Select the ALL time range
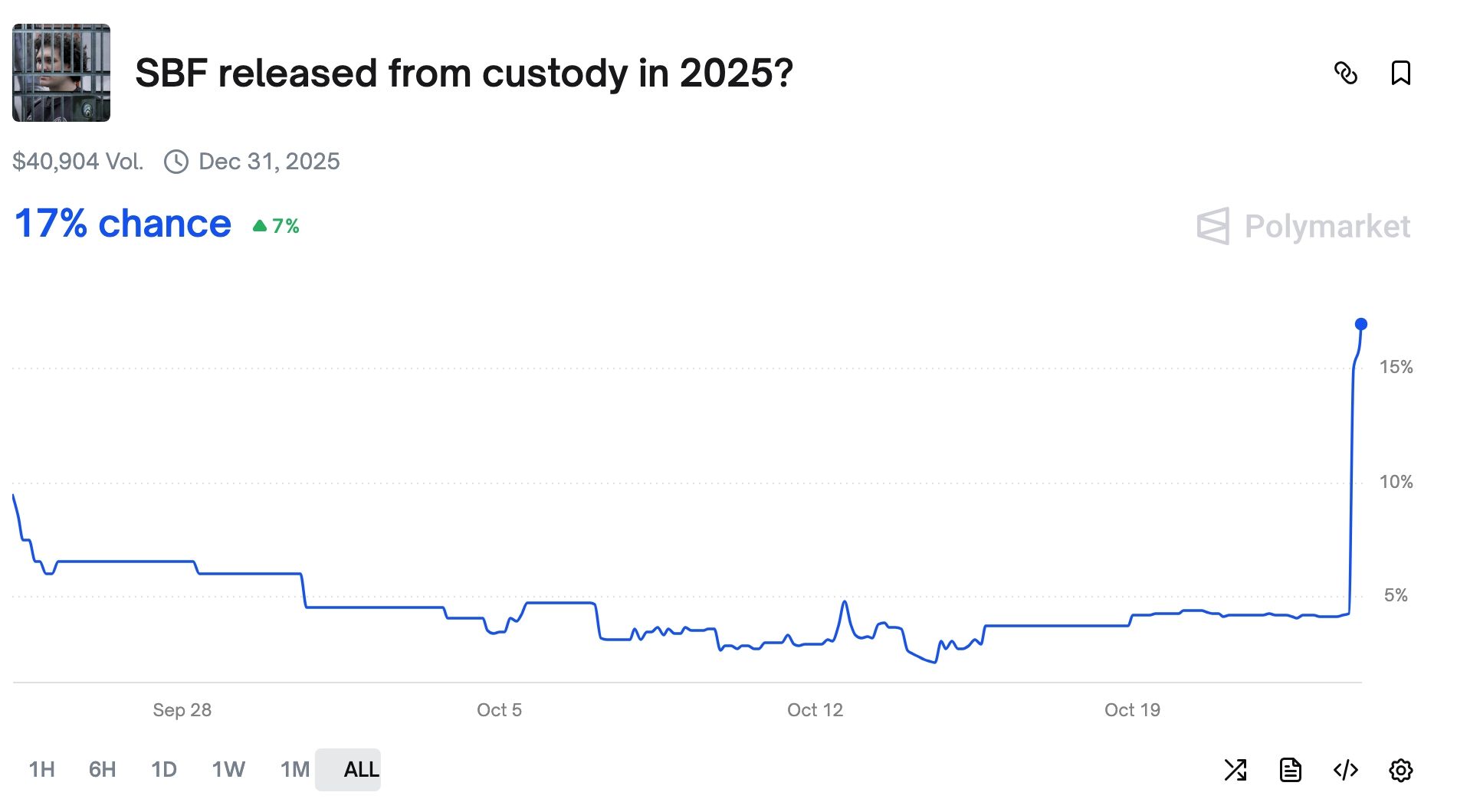This screenshot has width=1457, height=812. click(361, 769)
